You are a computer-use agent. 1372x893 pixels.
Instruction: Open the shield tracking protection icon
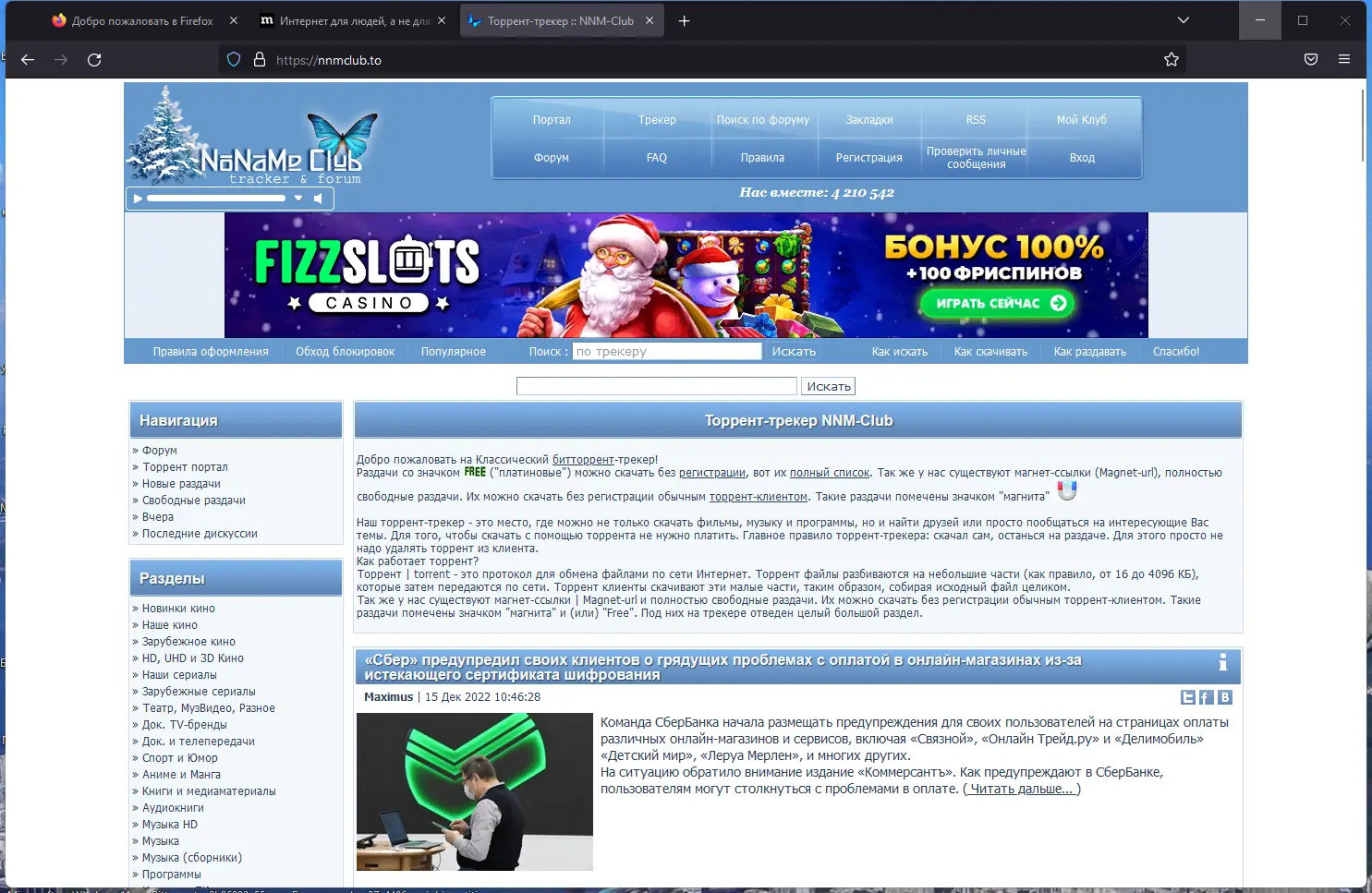pos(234,60)
